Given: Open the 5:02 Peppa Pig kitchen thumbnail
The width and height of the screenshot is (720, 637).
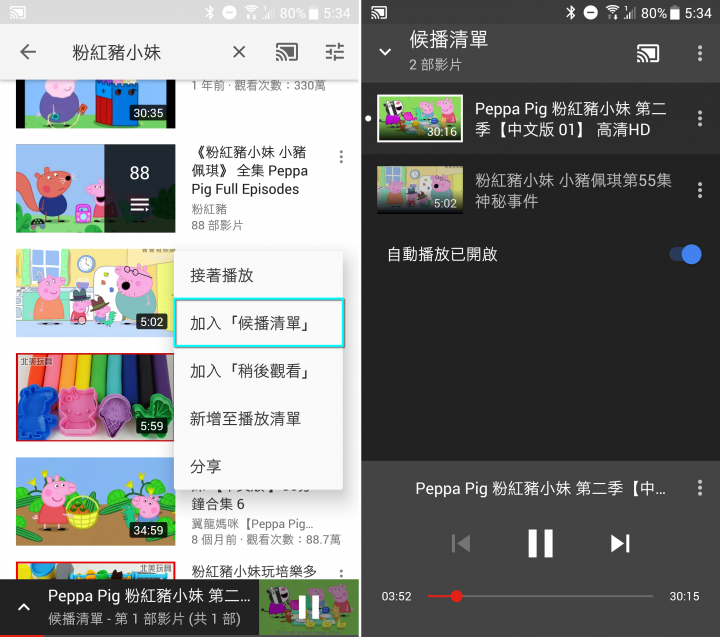Looking at the screenshot, I should click(x=95, y=293).
